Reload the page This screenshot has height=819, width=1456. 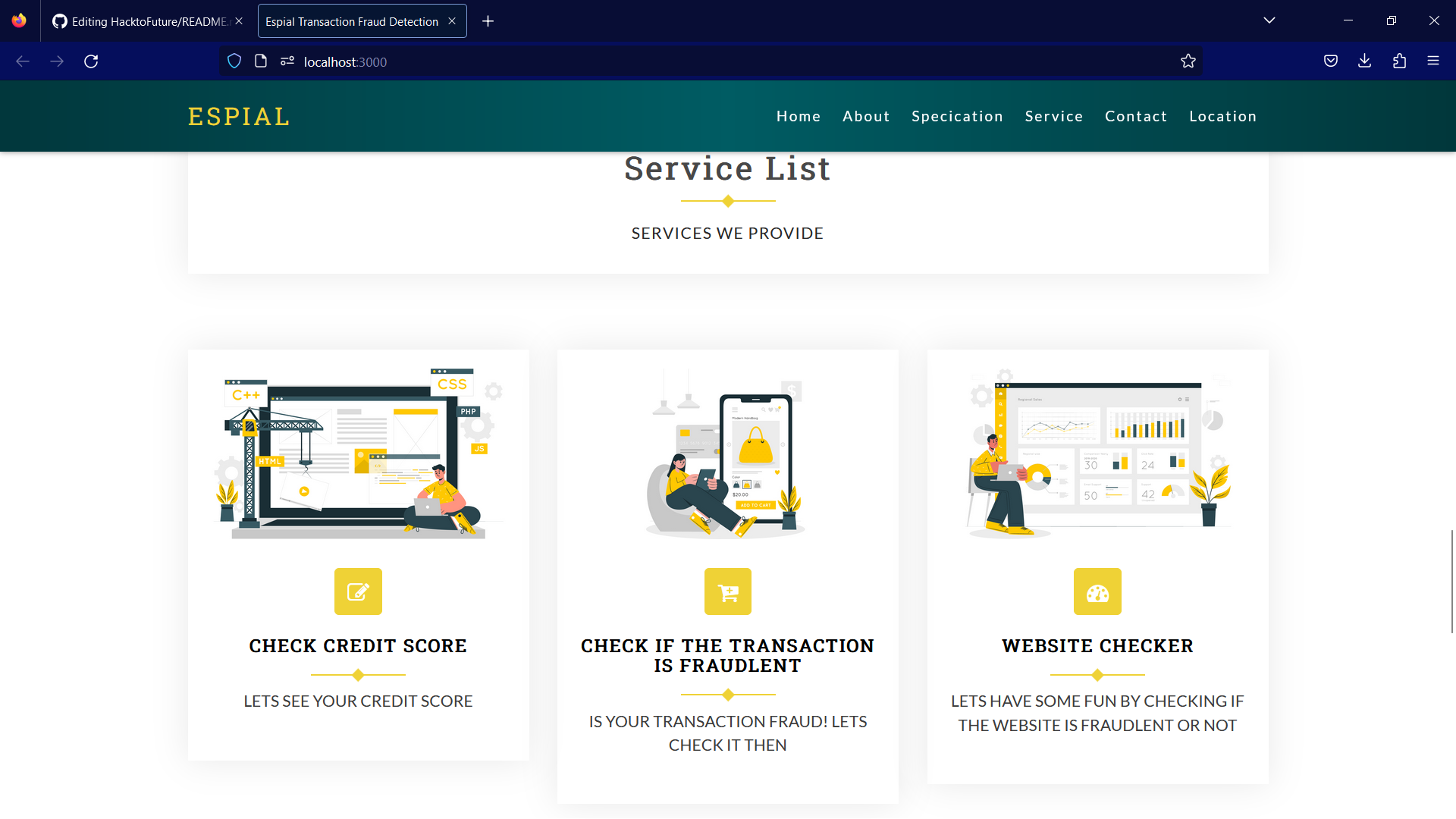tap(91, 61)
